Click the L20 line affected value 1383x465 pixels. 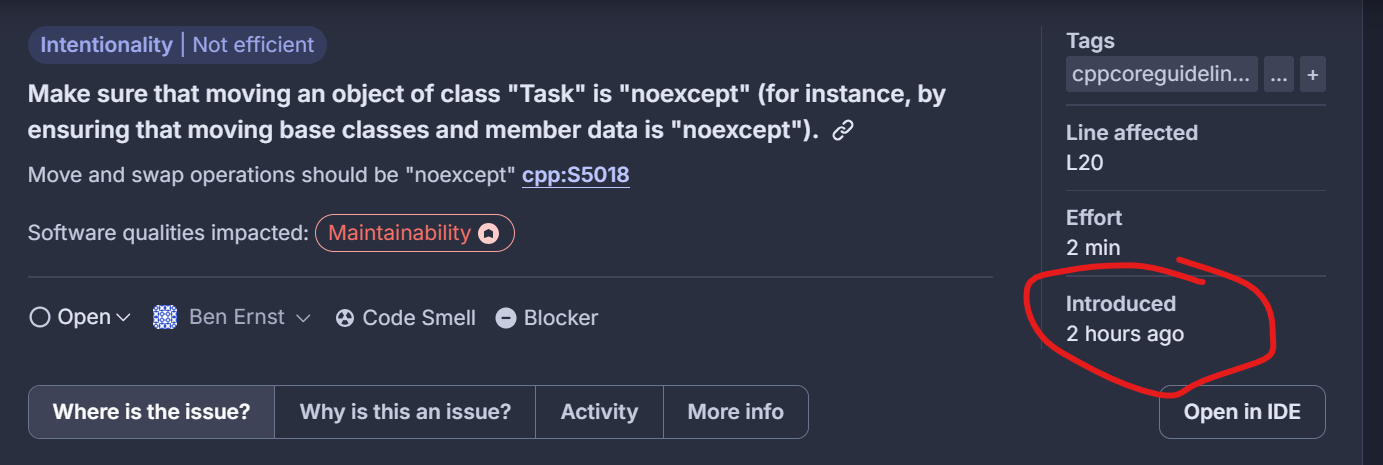tap(1084, 162)
